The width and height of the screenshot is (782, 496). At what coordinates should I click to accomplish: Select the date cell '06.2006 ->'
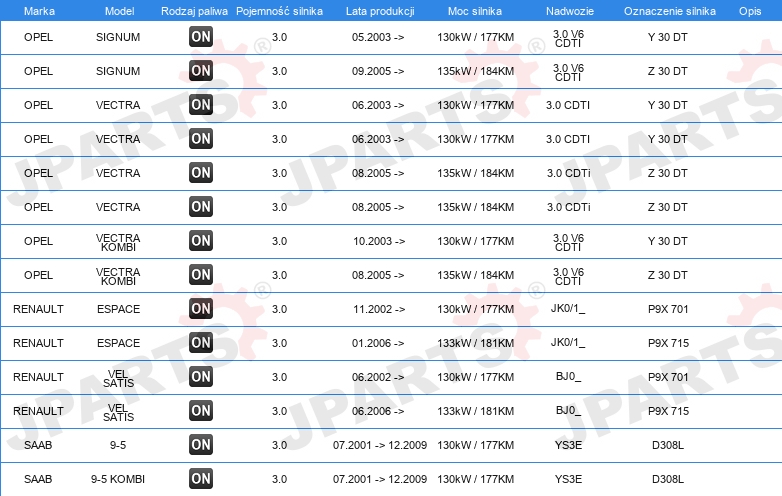(378, 411)
